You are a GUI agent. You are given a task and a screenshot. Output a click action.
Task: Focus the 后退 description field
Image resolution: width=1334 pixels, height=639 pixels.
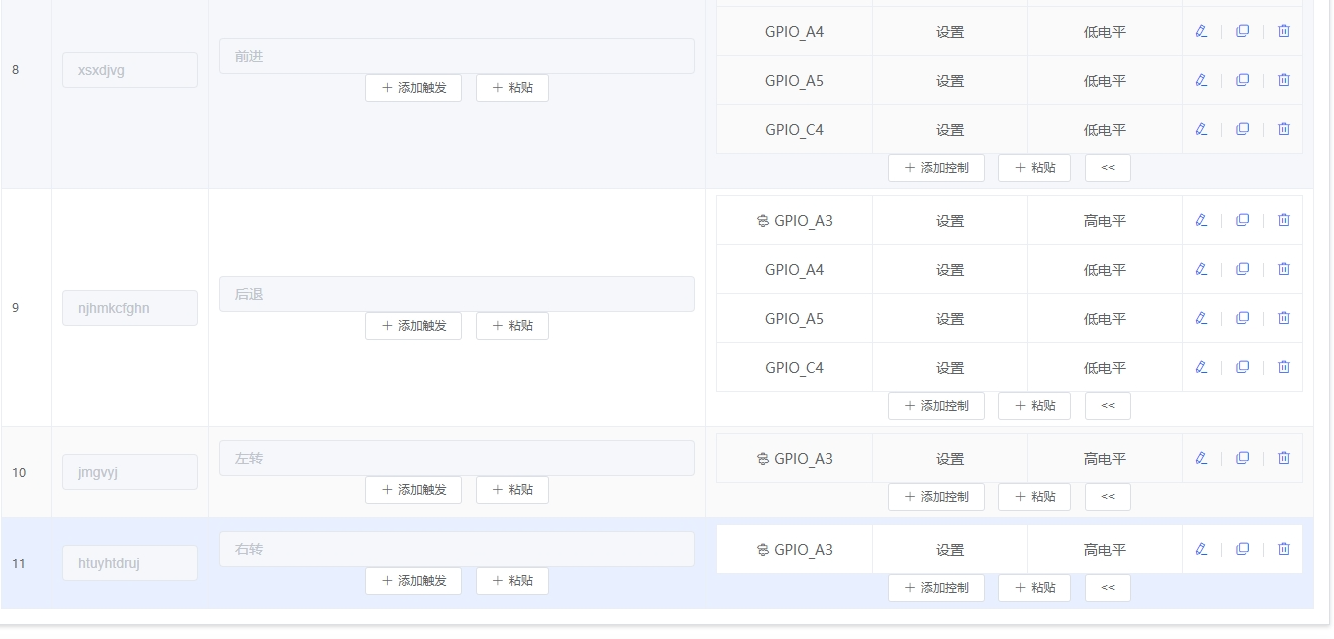click(457, 294)
